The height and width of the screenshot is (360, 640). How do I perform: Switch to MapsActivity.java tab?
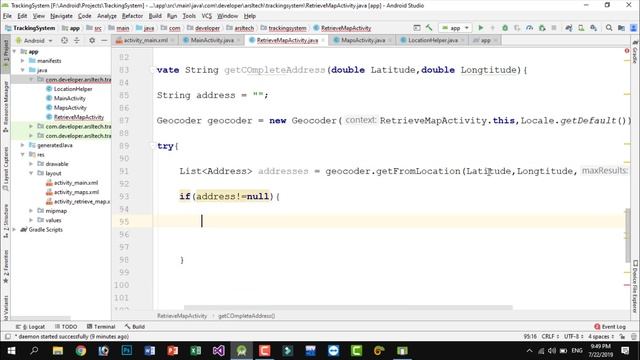(362, 40)
